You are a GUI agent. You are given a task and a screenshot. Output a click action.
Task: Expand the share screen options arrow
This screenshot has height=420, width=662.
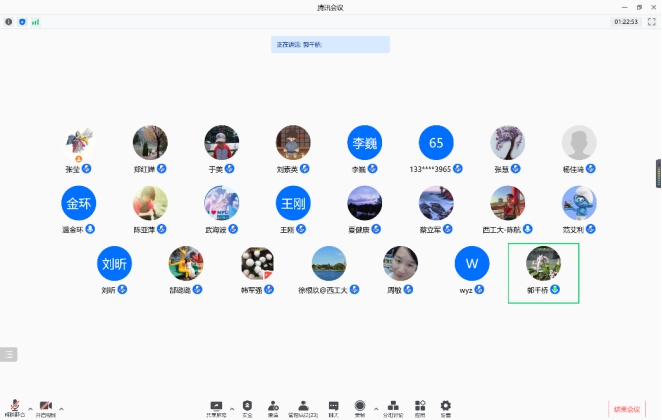[x=231, y=408]
